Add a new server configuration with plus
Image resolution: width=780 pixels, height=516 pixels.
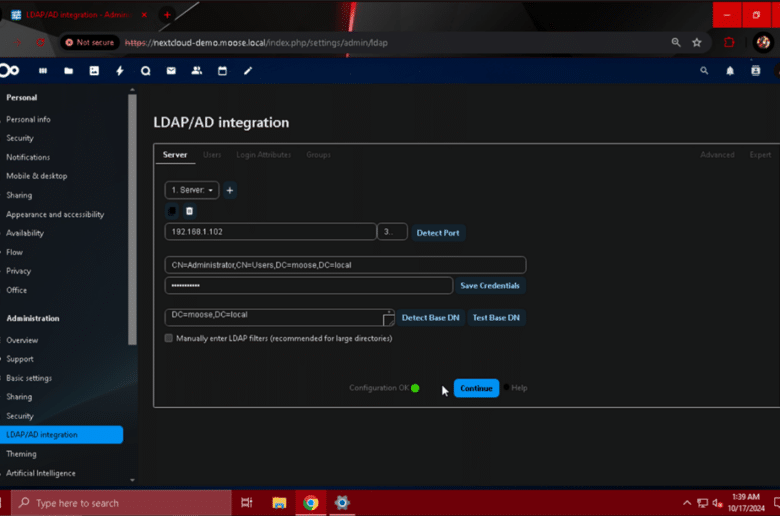230,190
